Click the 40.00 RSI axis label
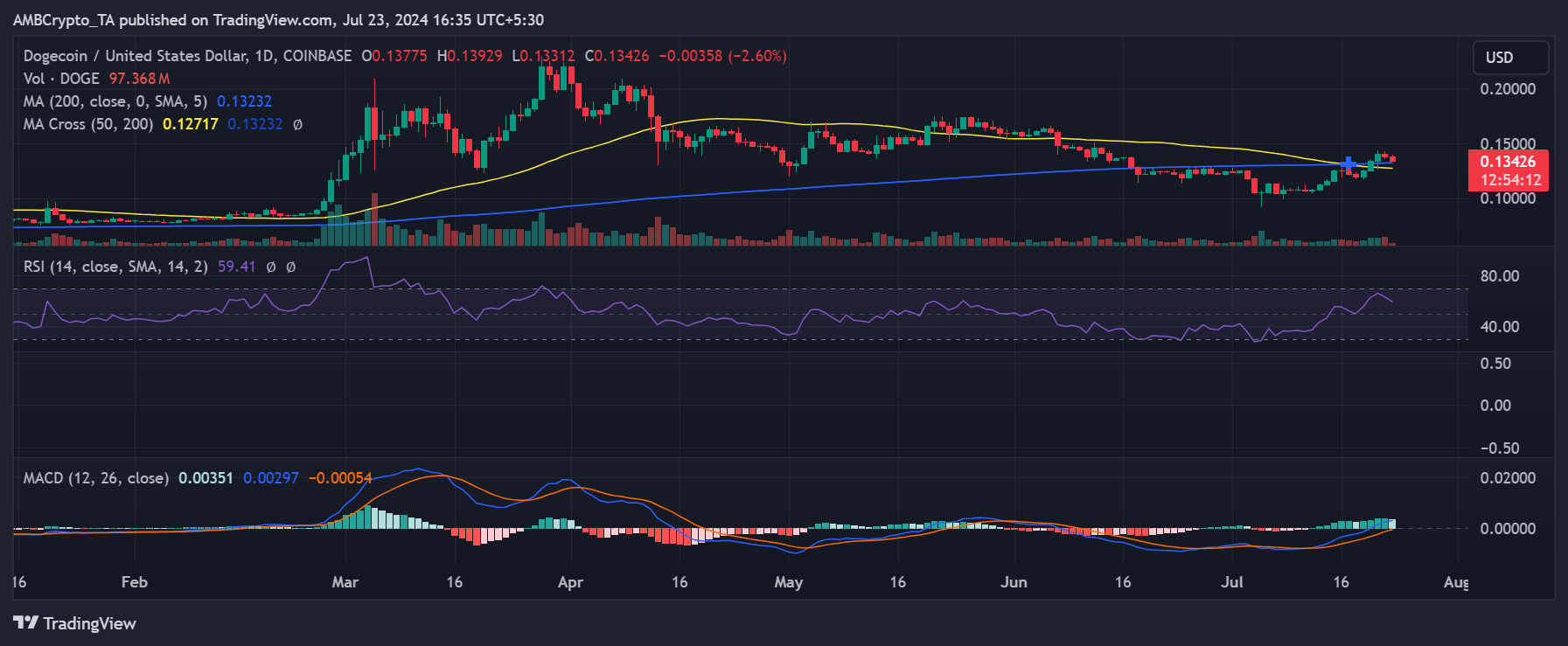Screen dimensions: 1568x646 click(x=1500, y=327)
